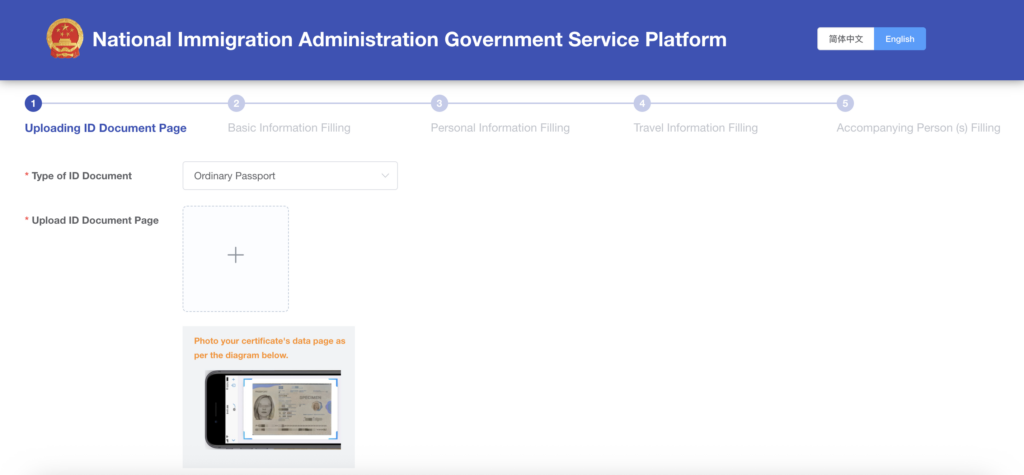Click the Upload ID Document Page label
Viewport: 1024px width, 475px height.
point(94,220)
